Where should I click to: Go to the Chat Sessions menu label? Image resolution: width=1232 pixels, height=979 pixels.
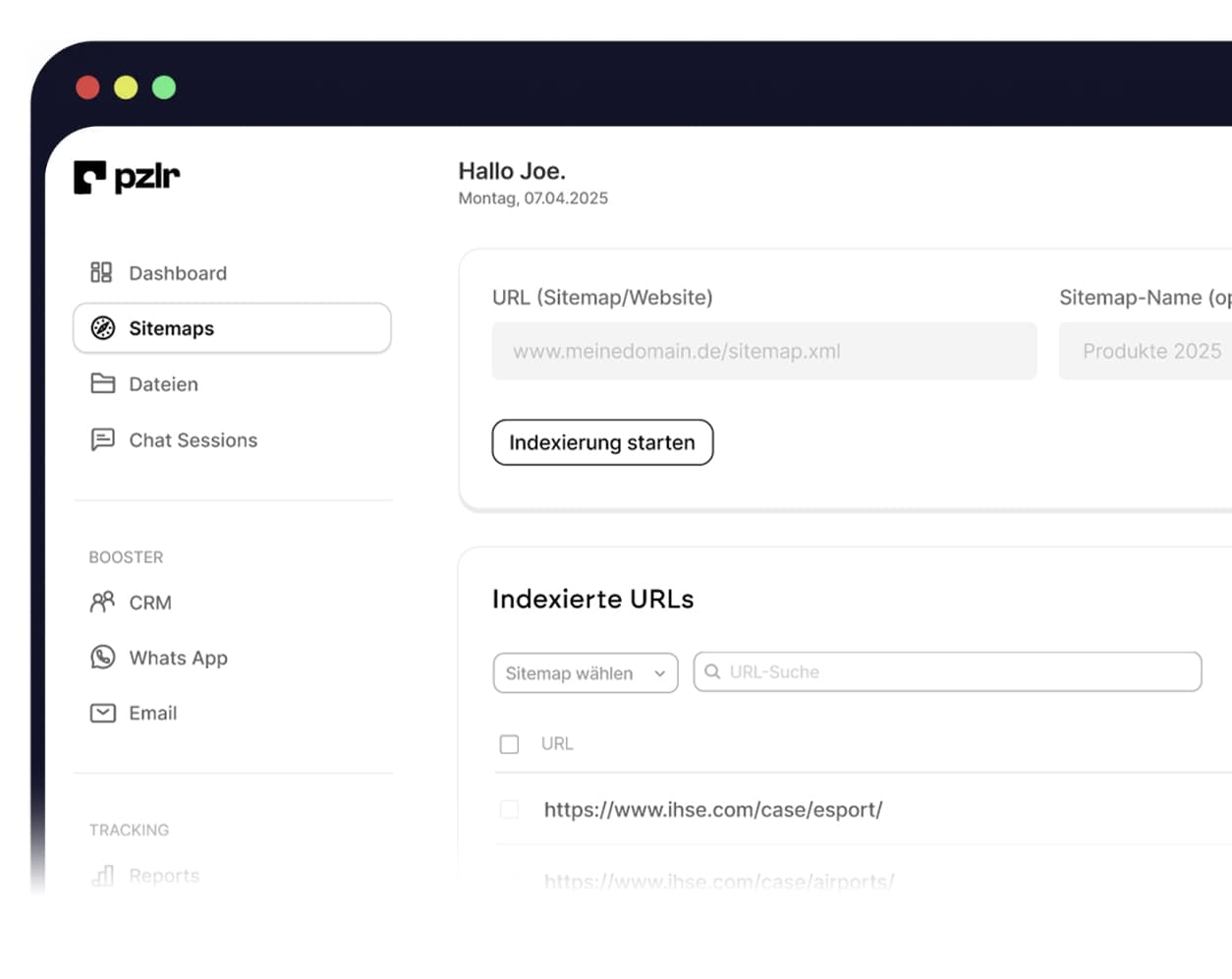coord(194,440)
